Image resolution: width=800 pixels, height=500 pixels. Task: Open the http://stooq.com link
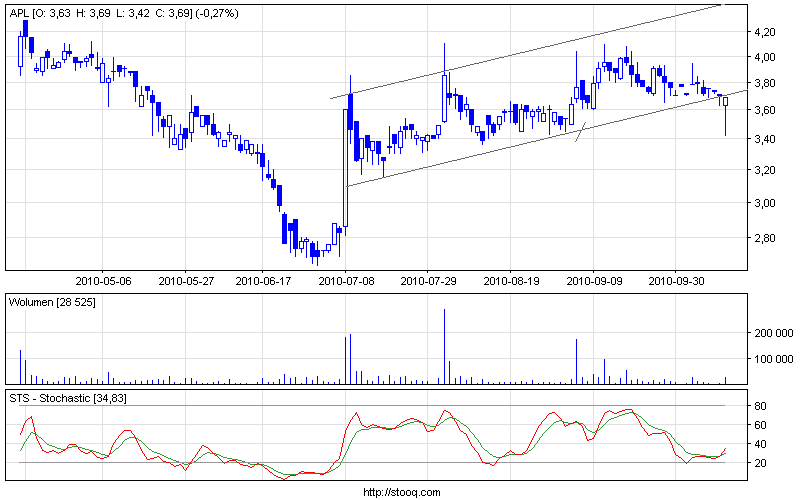pyautogui.click(x=402, y=492)
